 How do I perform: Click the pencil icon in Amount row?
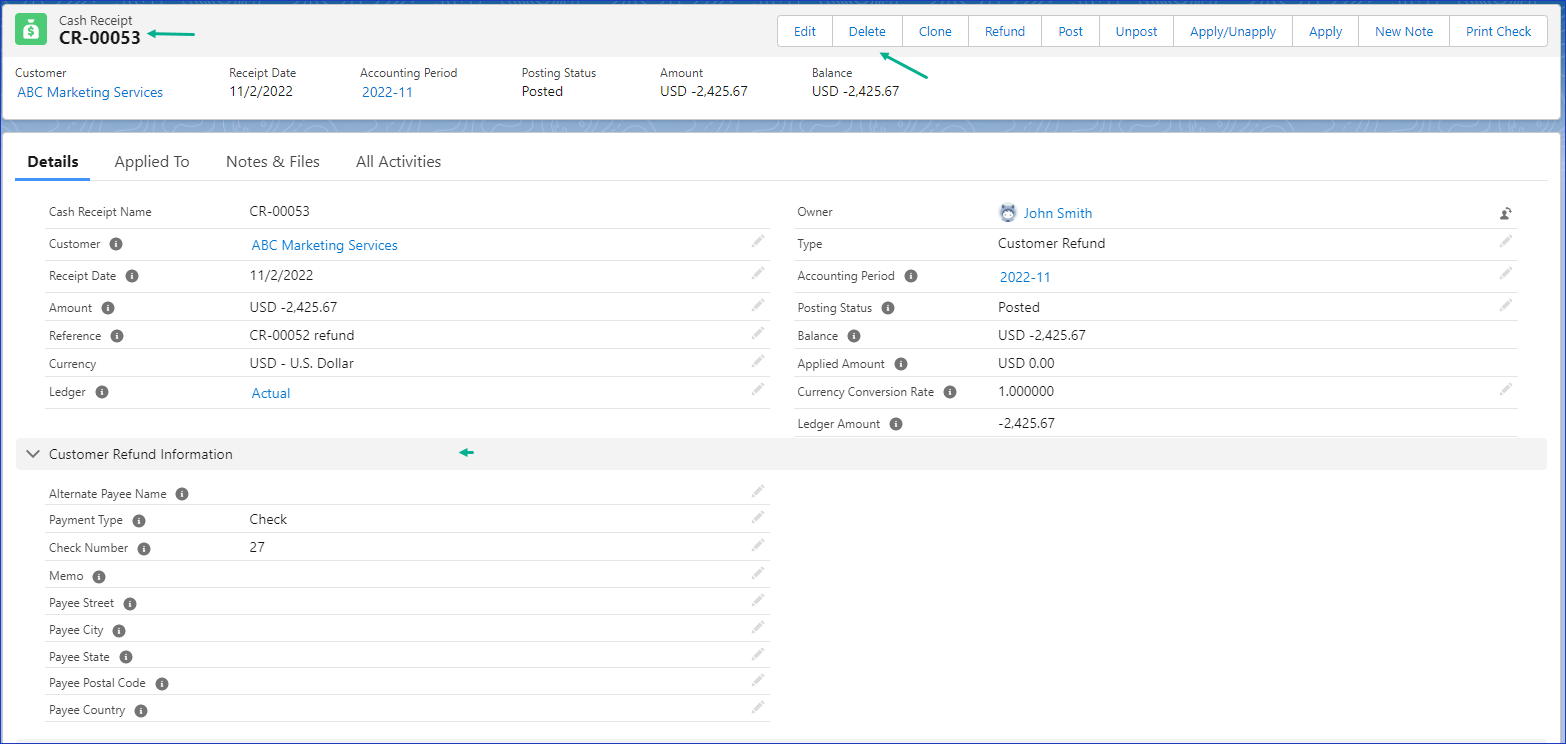point(758,305)
